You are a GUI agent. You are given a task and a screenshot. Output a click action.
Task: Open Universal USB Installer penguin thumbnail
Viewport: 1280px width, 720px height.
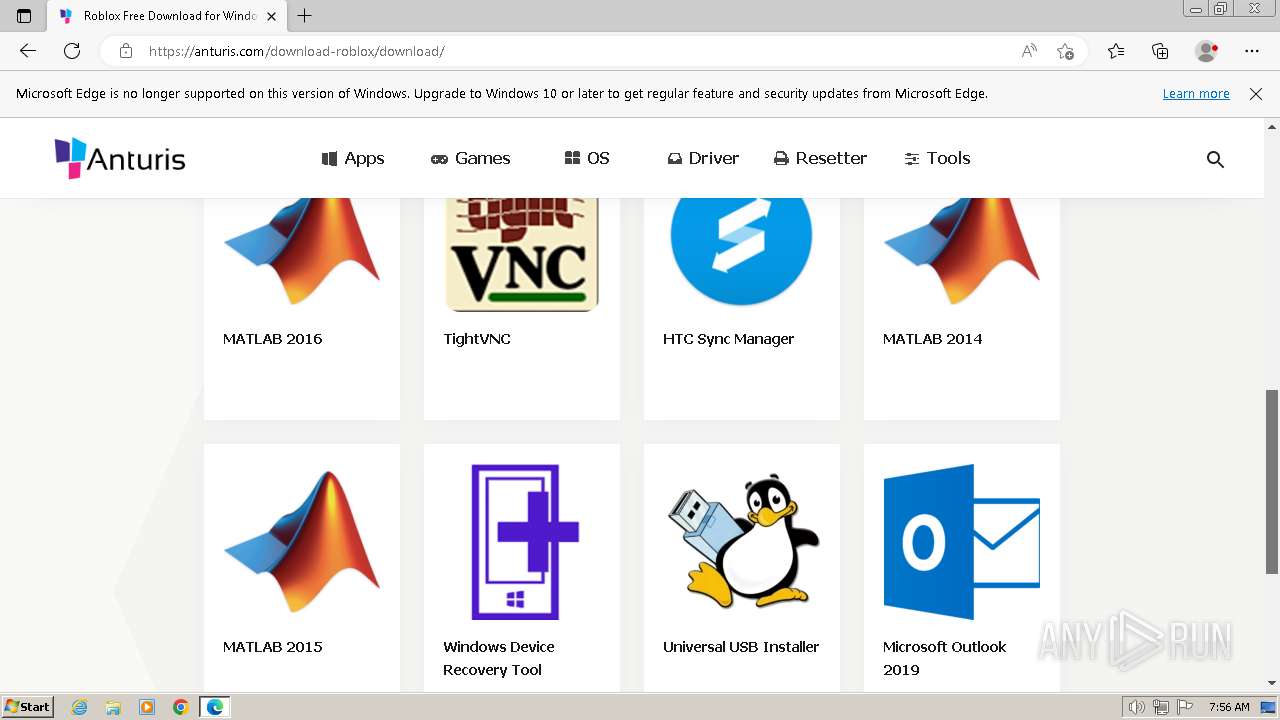point(742,542)
